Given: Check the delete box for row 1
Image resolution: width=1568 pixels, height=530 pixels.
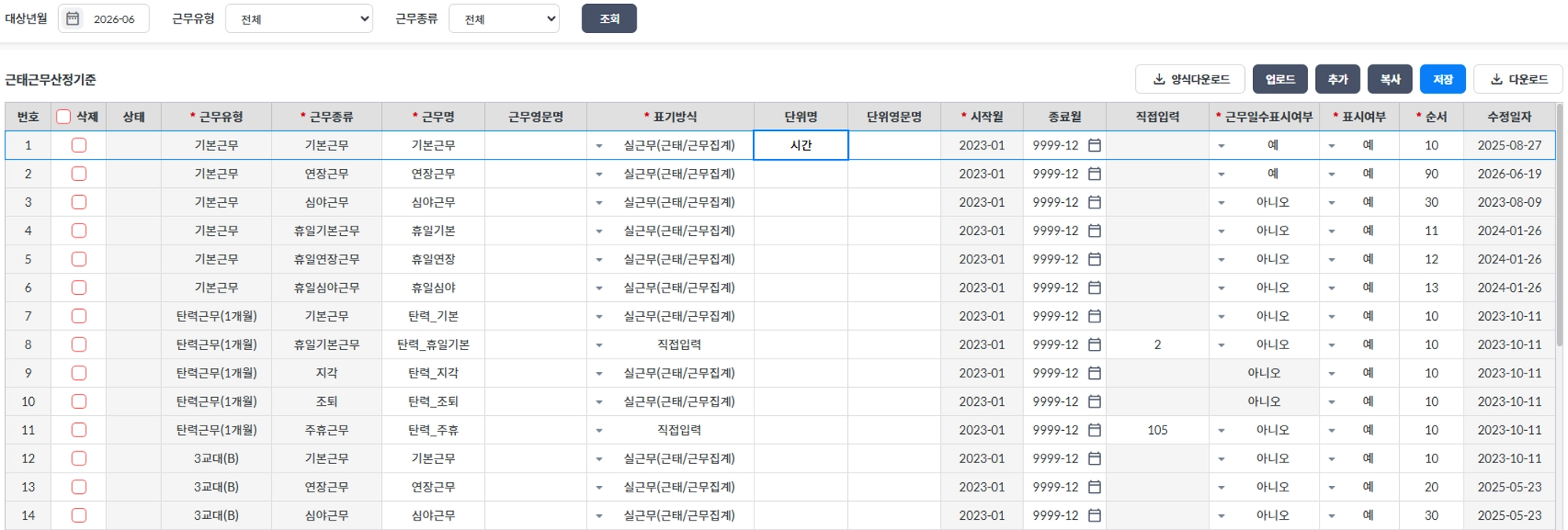Looking at the screenshot, I should click(79, 145).
